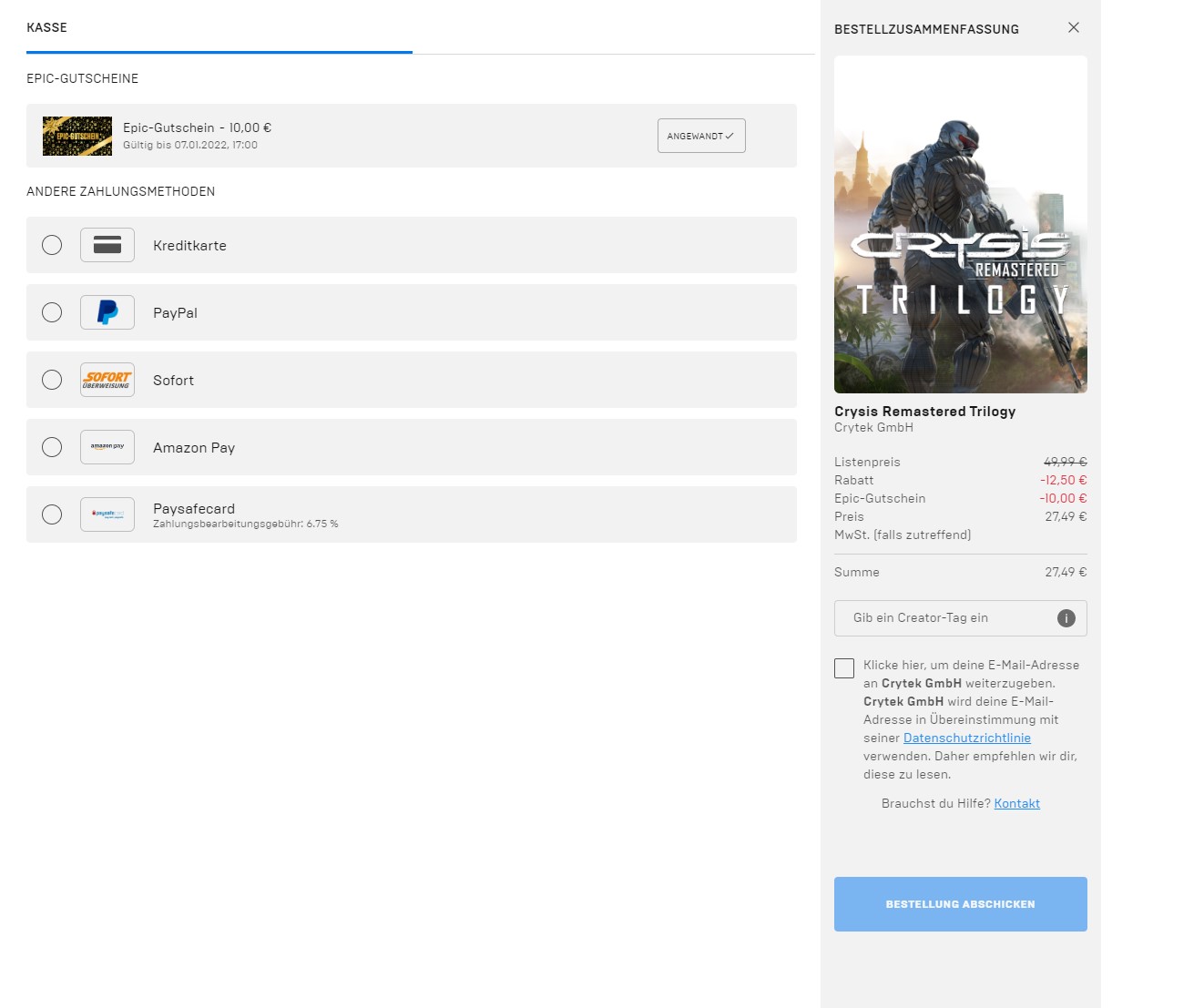The height and width of the screenshot is (1008, 1204).
Task: Click the Paysafecard payment label
Action: click(x=194, y=508)
